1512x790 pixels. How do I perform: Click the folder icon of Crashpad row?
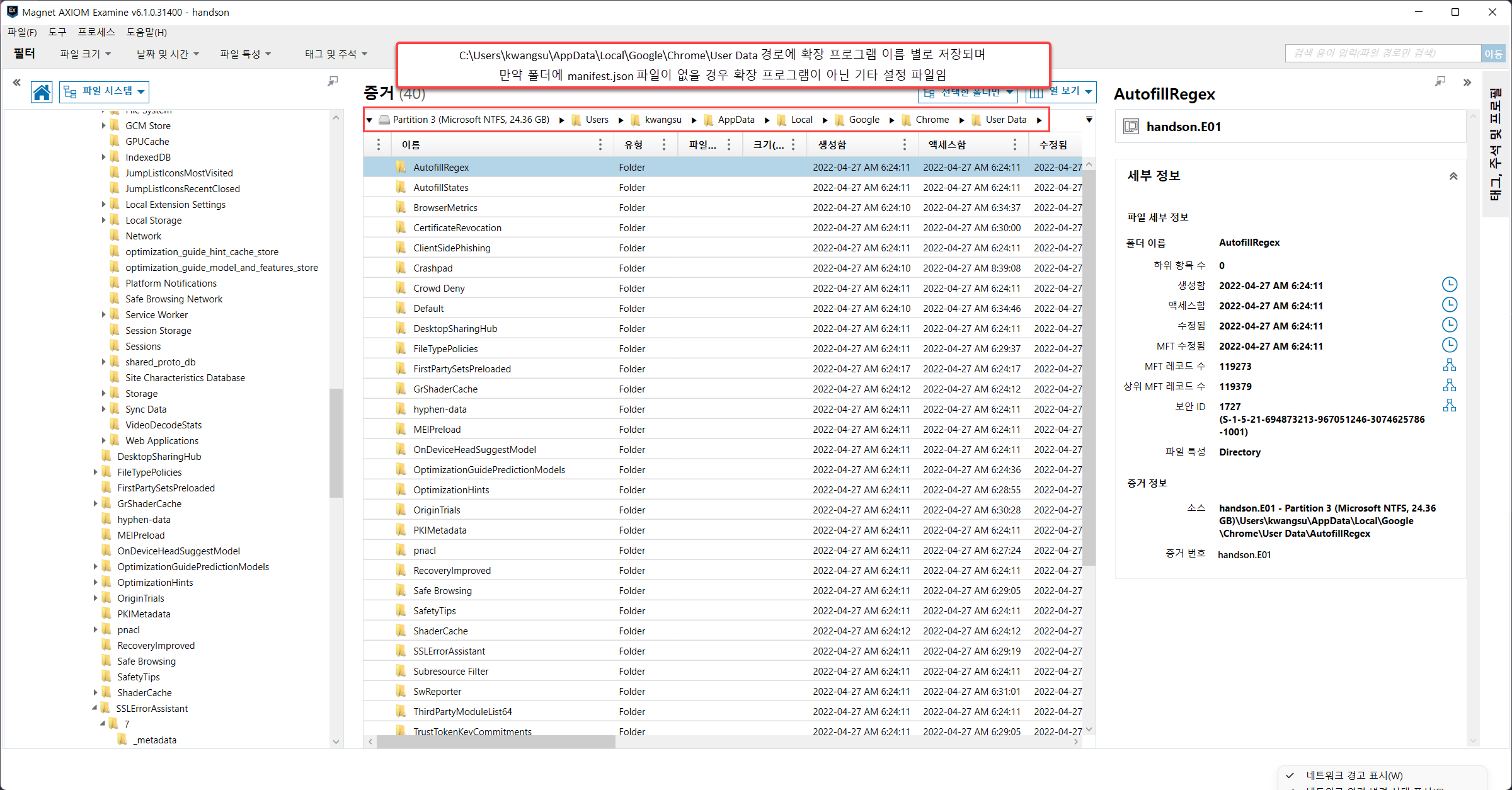tap(401, 268)
